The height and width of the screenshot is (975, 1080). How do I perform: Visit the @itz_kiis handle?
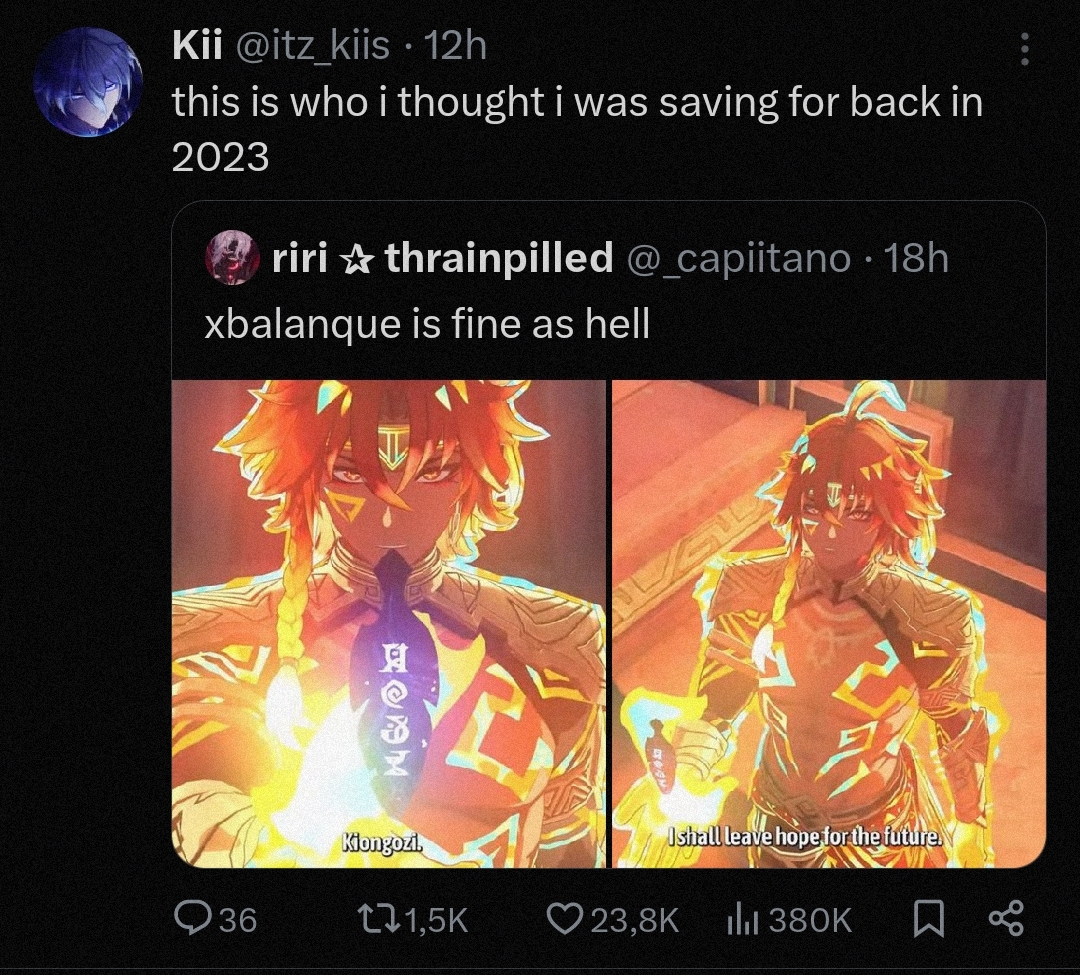click(x=313, y=47)
